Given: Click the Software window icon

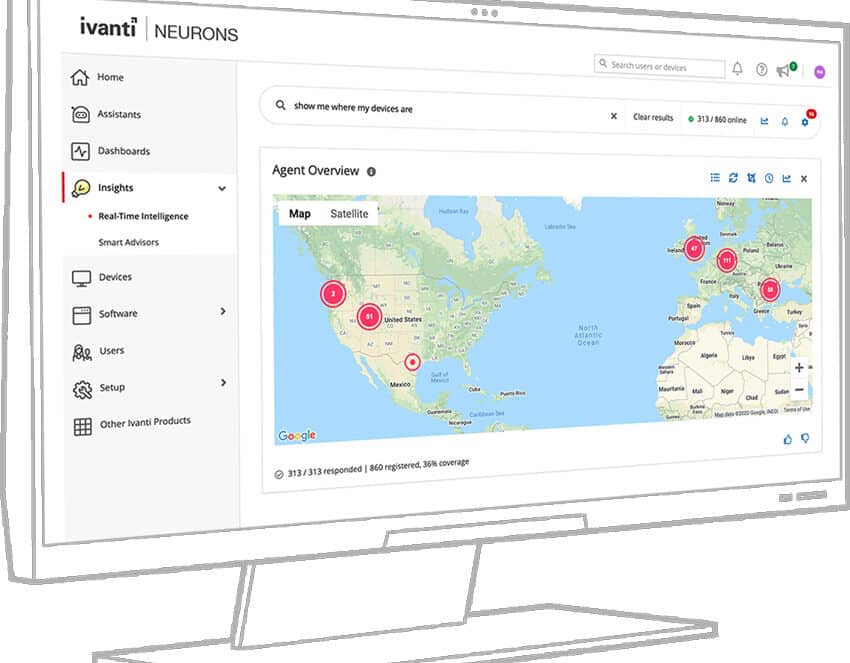Looking at the screenshot, I should point(81,315).
